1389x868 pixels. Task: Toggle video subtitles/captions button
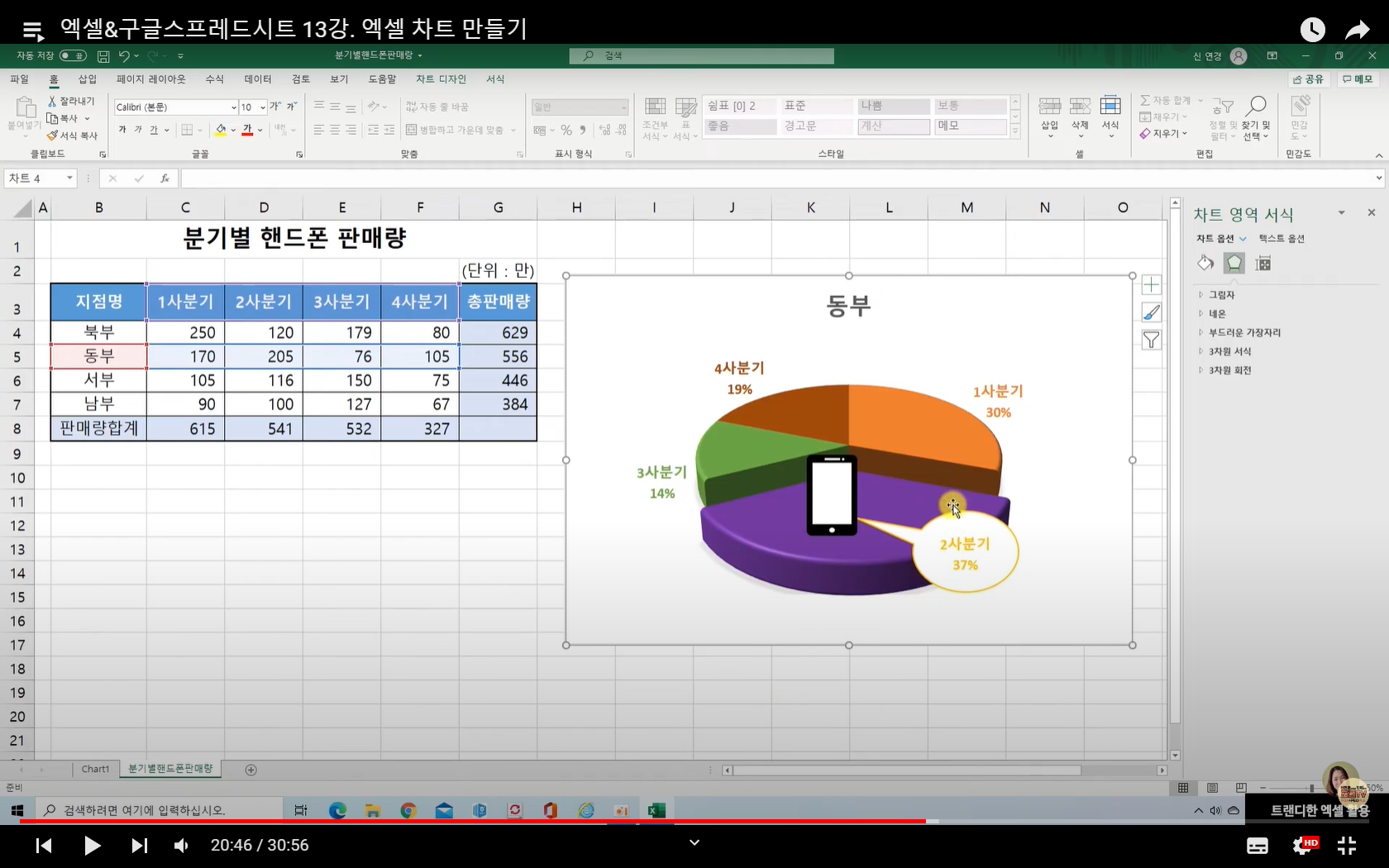1258,846
